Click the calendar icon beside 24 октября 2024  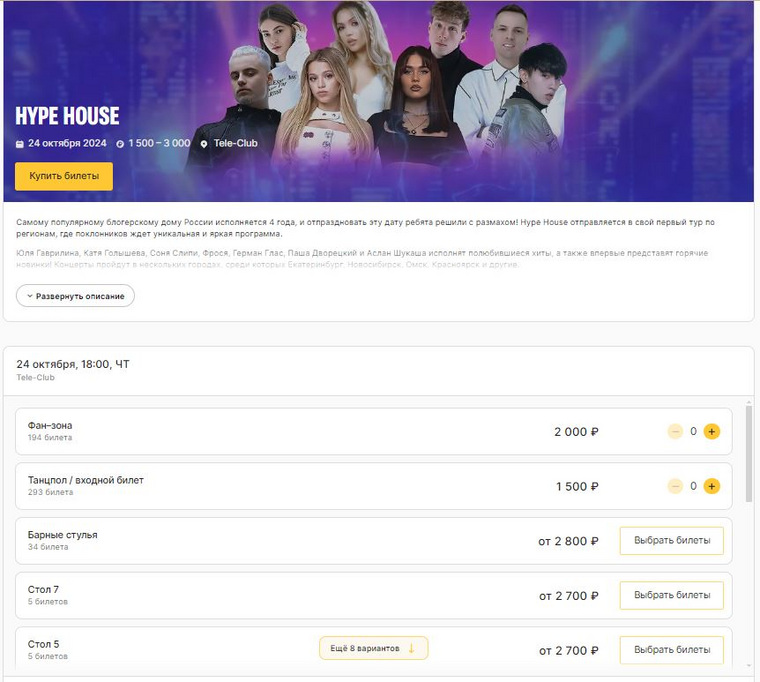(20, 144)
